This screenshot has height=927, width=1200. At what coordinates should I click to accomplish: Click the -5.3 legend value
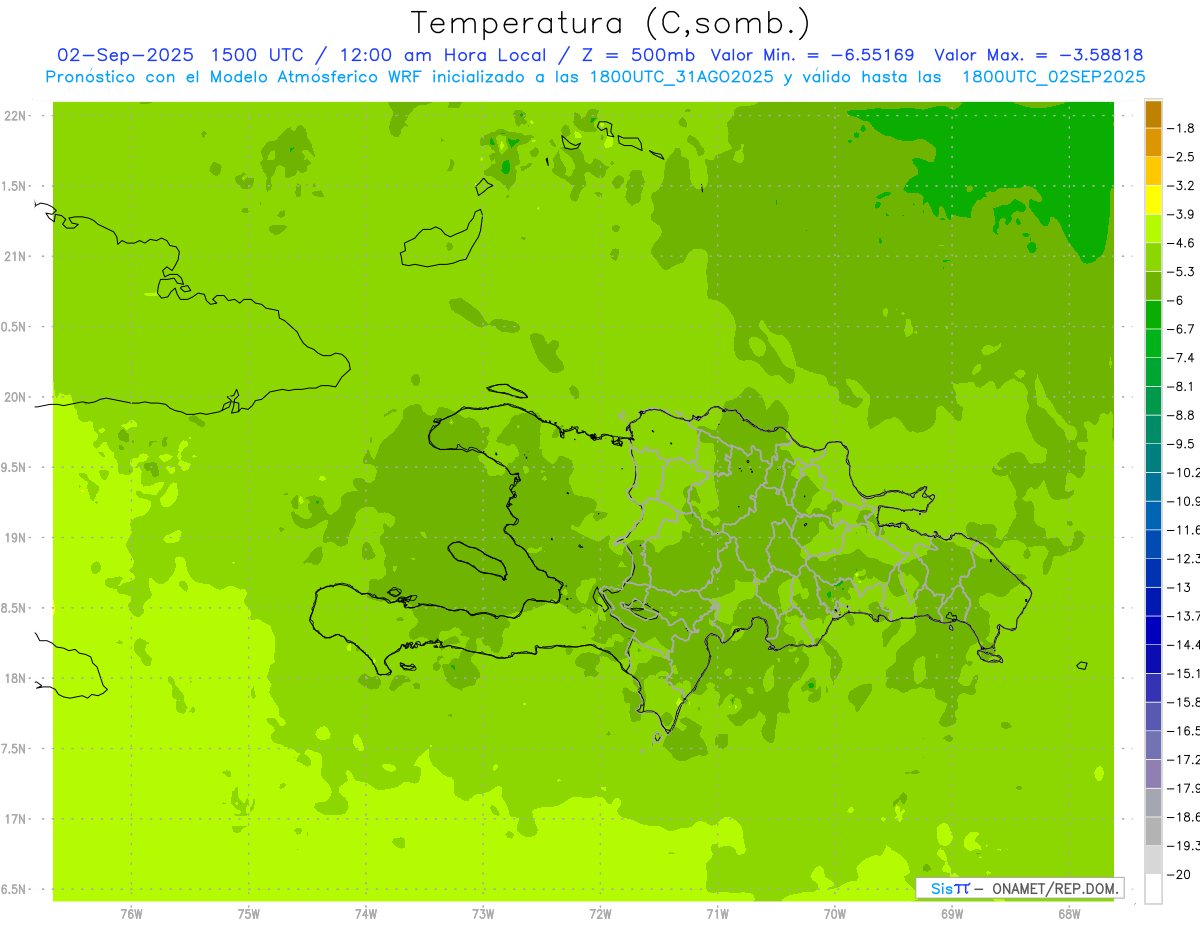click(1182, 272)
